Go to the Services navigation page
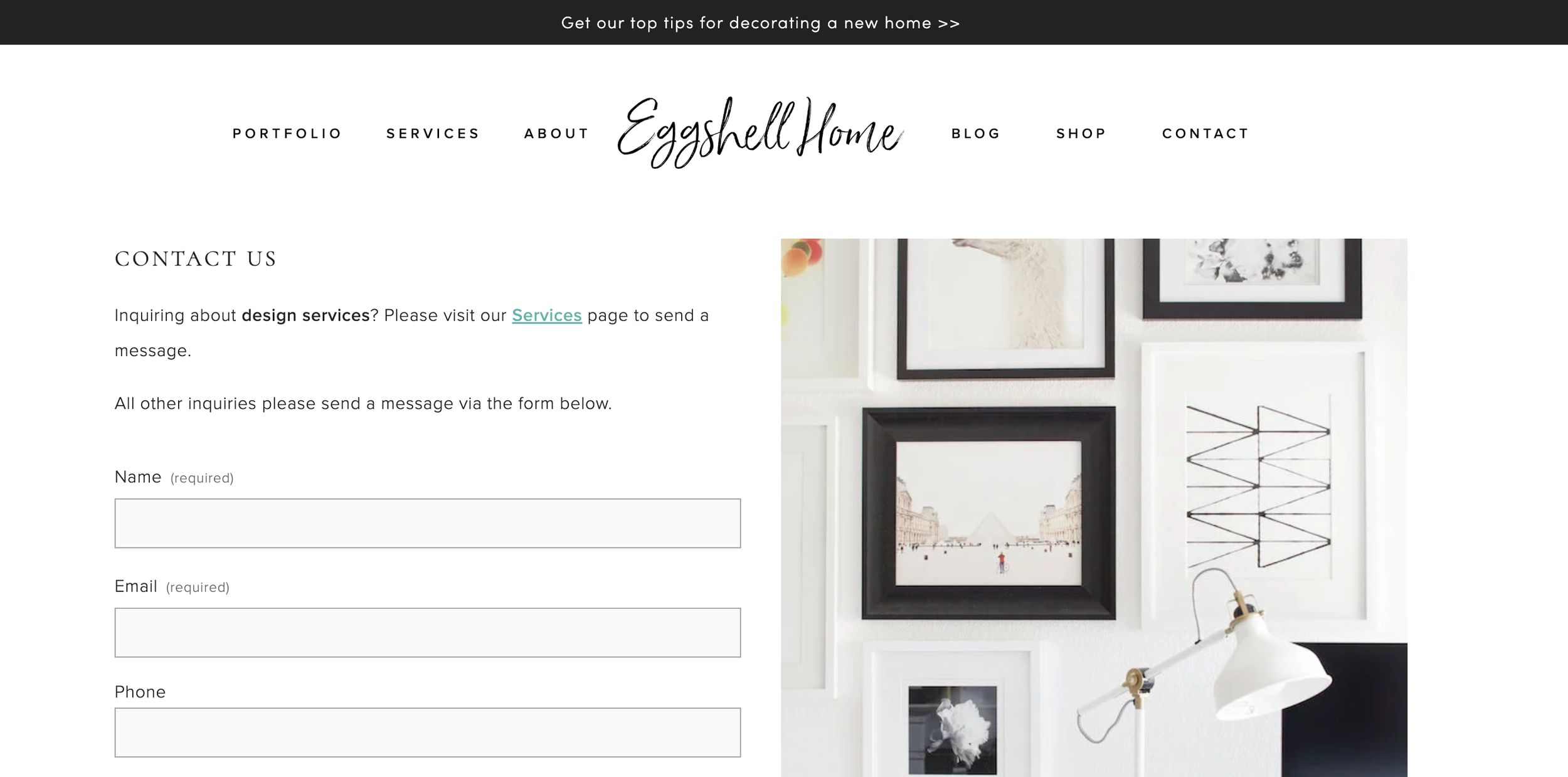This screenshot has width=1568, height=777. [433, 134]
